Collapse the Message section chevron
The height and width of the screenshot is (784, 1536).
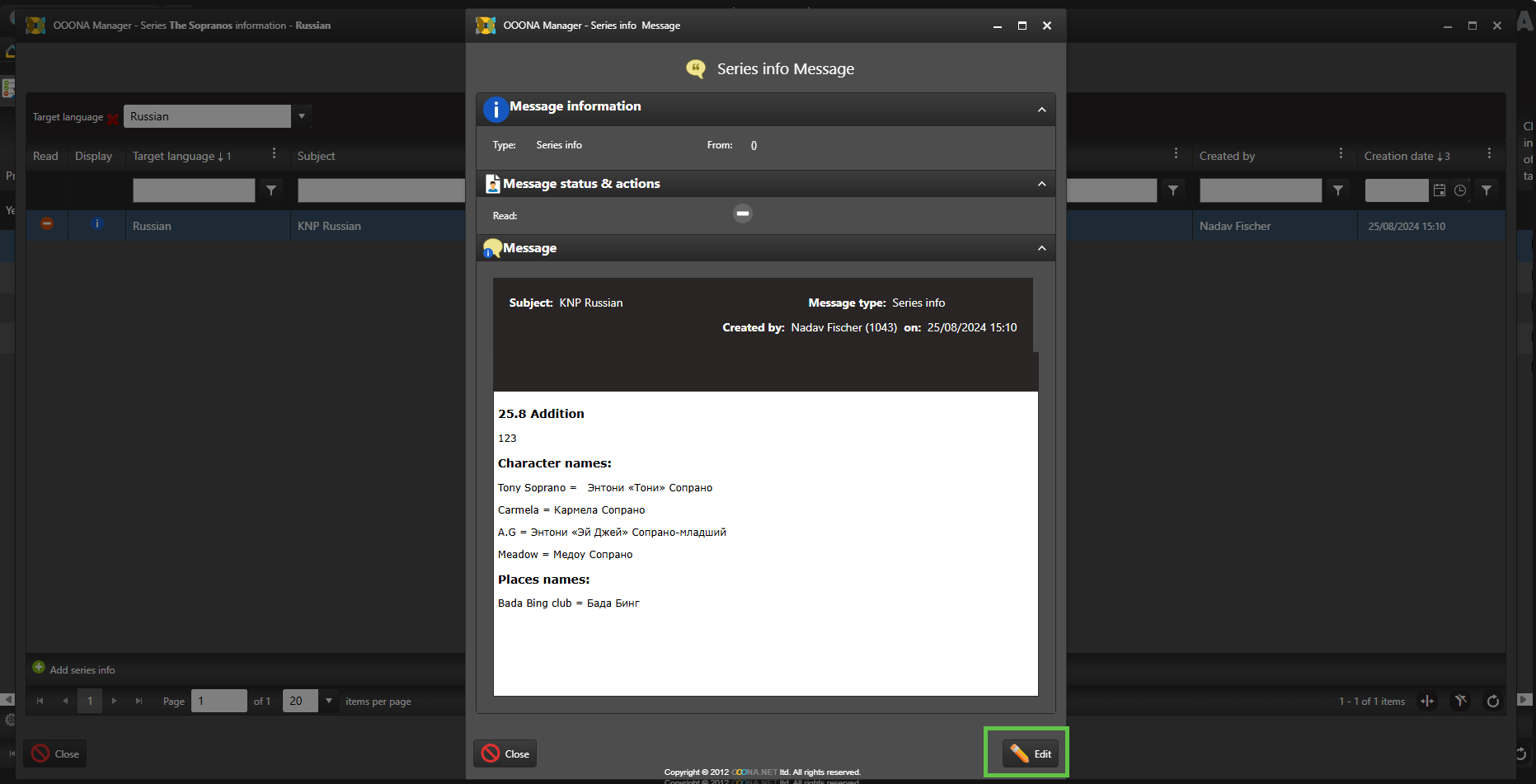point(1041,248)
